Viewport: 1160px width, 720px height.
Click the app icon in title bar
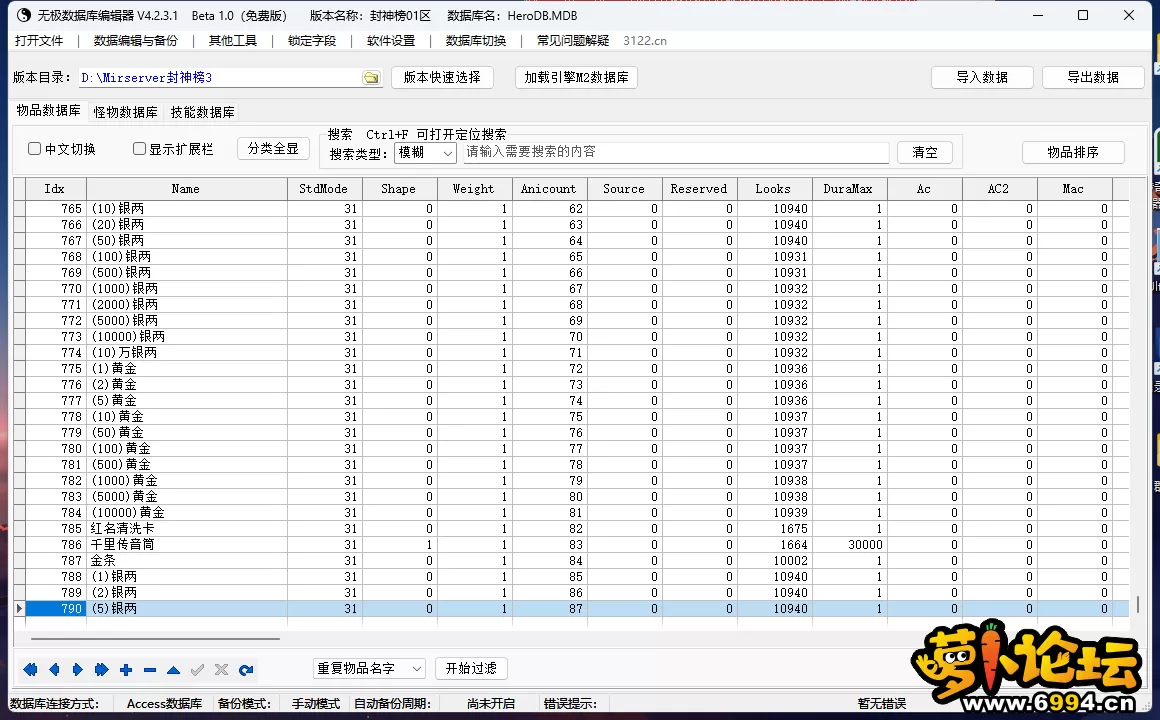click(23, 16)
